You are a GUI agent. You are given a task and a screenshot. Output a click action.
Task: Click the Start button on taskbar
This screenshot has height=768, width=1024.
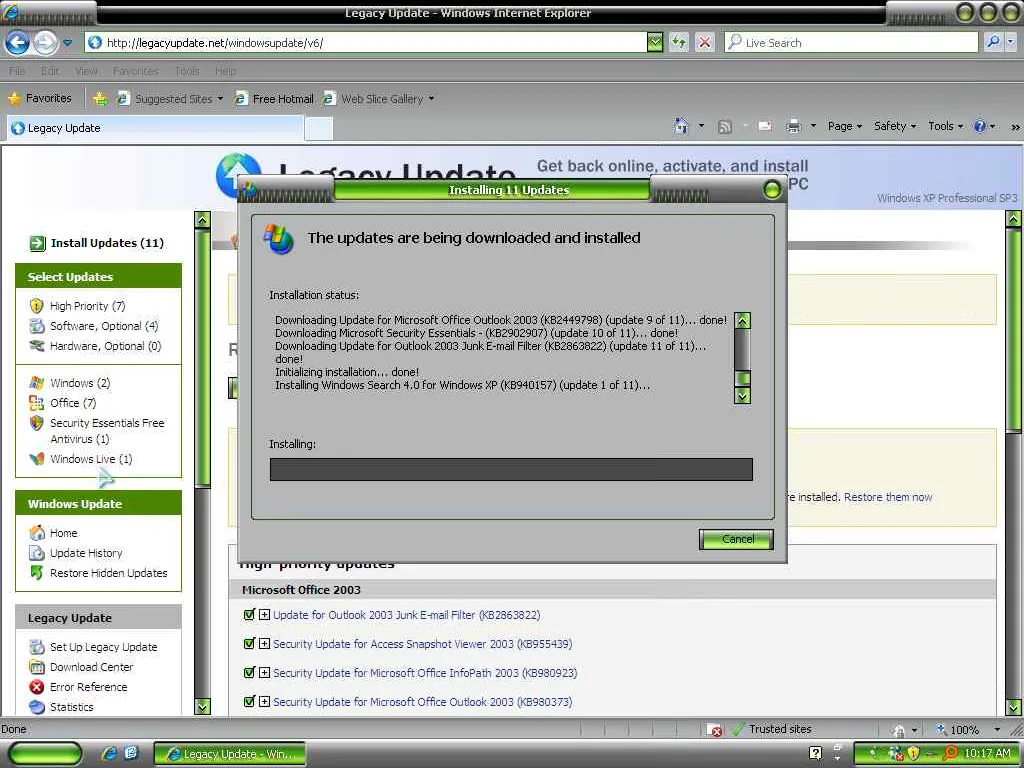point(45,754)
